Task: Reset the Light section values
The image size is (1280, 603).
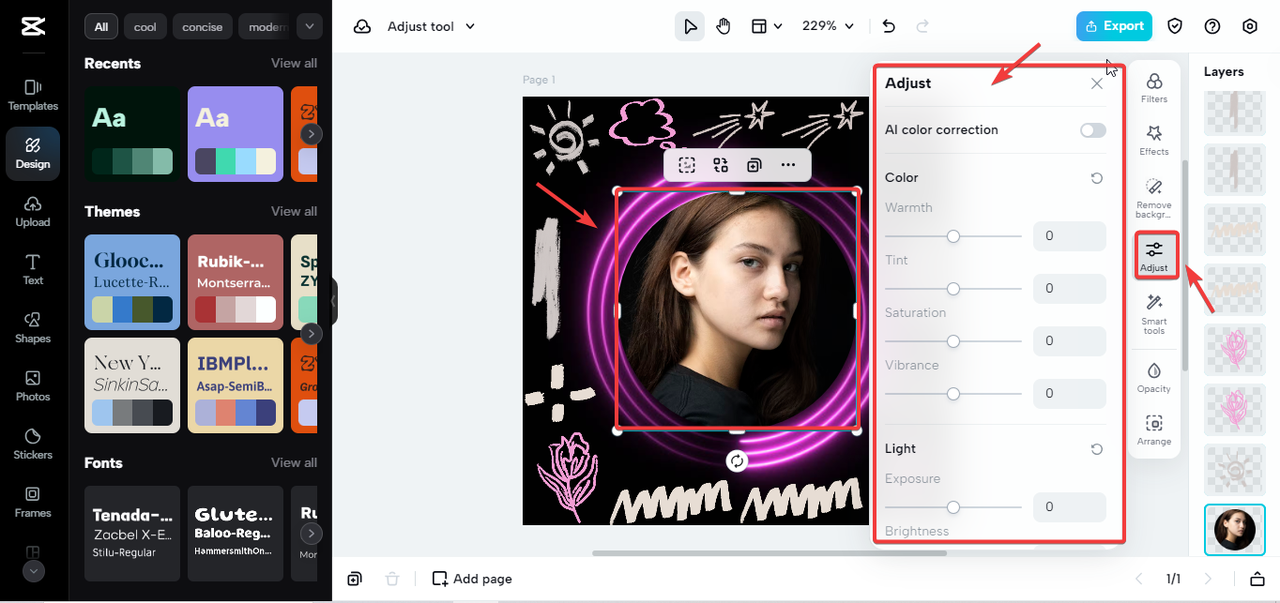Action: pos(1097,449)
